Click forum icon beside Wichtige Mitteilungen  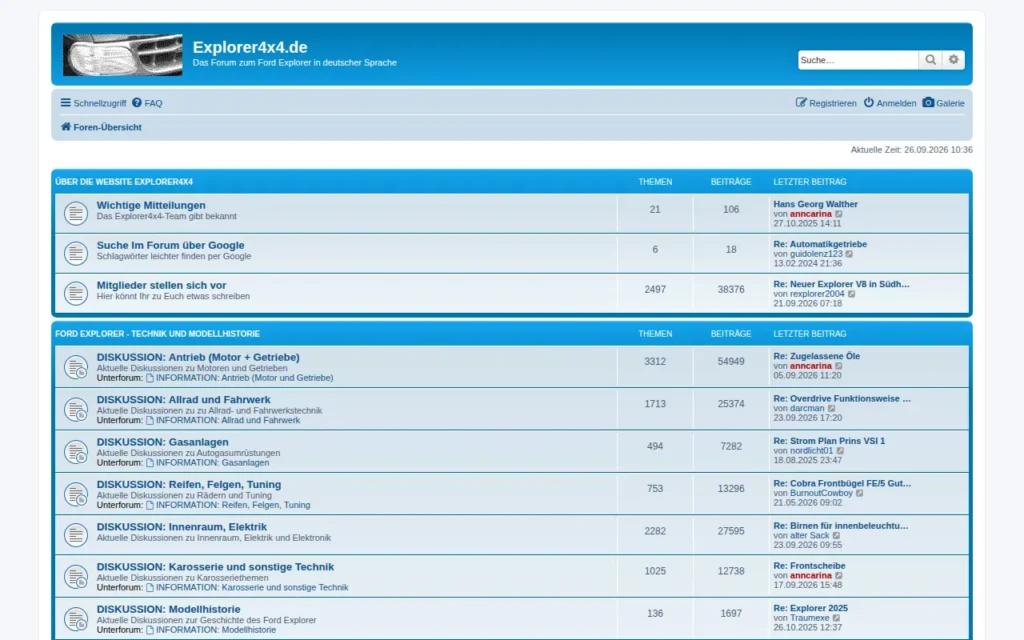[76, 213]
